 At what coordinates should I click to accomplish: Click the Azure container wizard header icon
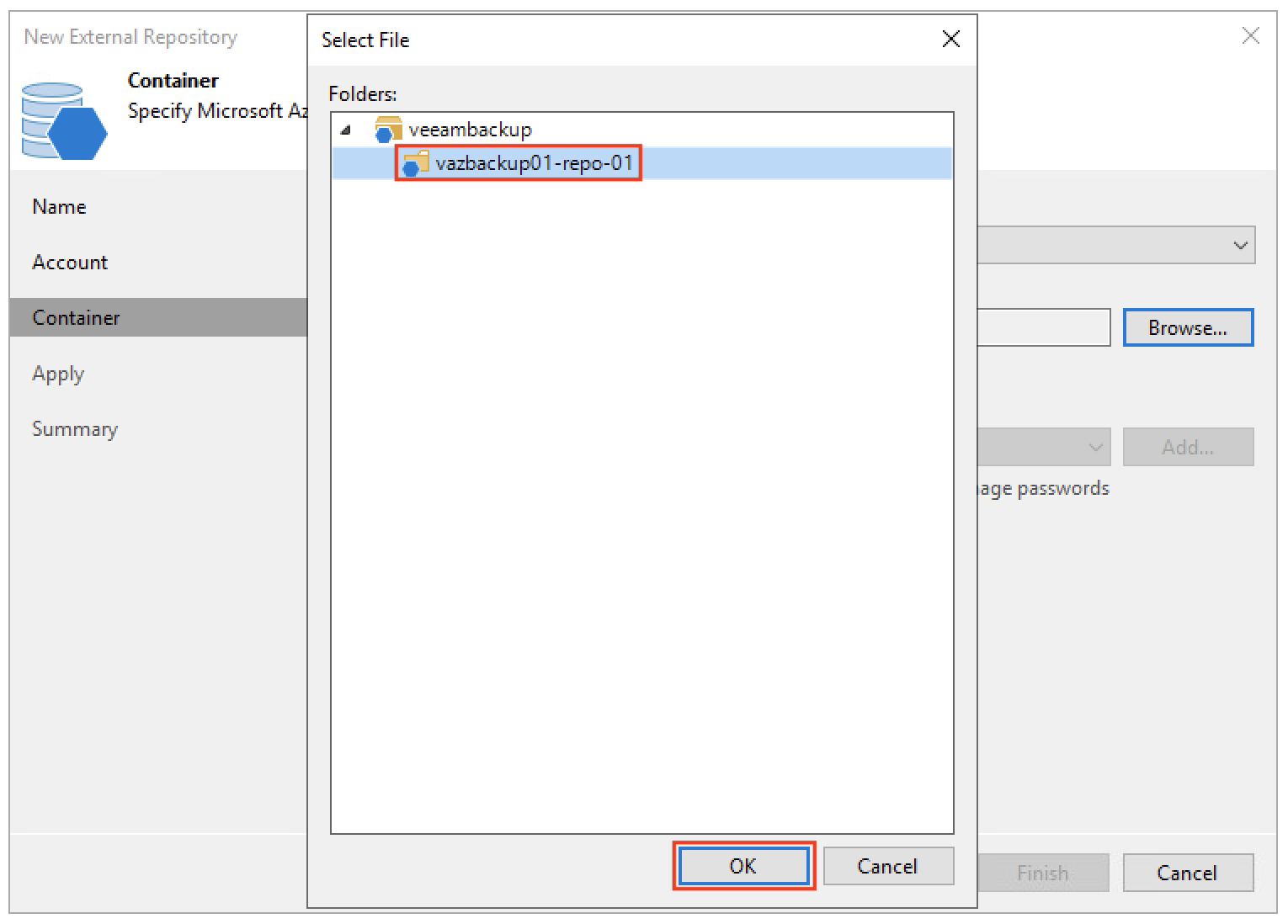tap(65, 120)
